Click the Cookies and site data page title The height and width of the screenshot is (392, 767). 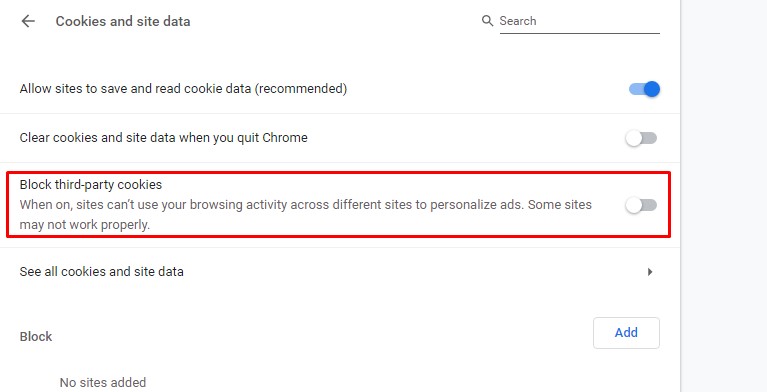pyautogui.click(x=123, y=22)
